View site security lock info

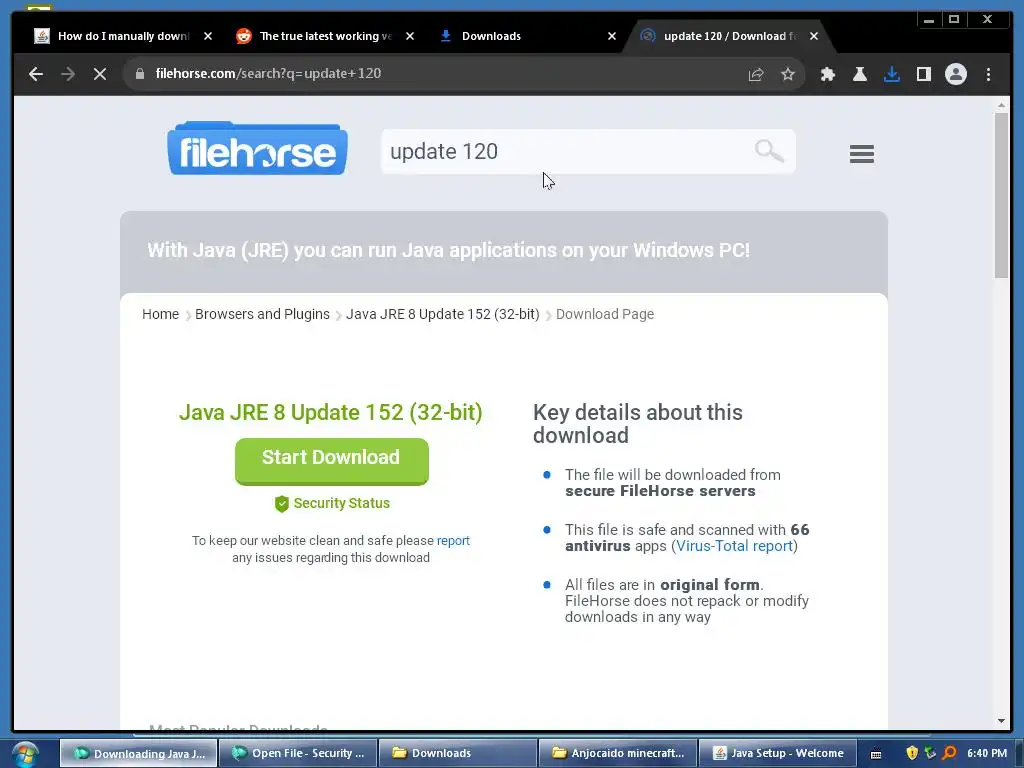(x=139, y=74)
